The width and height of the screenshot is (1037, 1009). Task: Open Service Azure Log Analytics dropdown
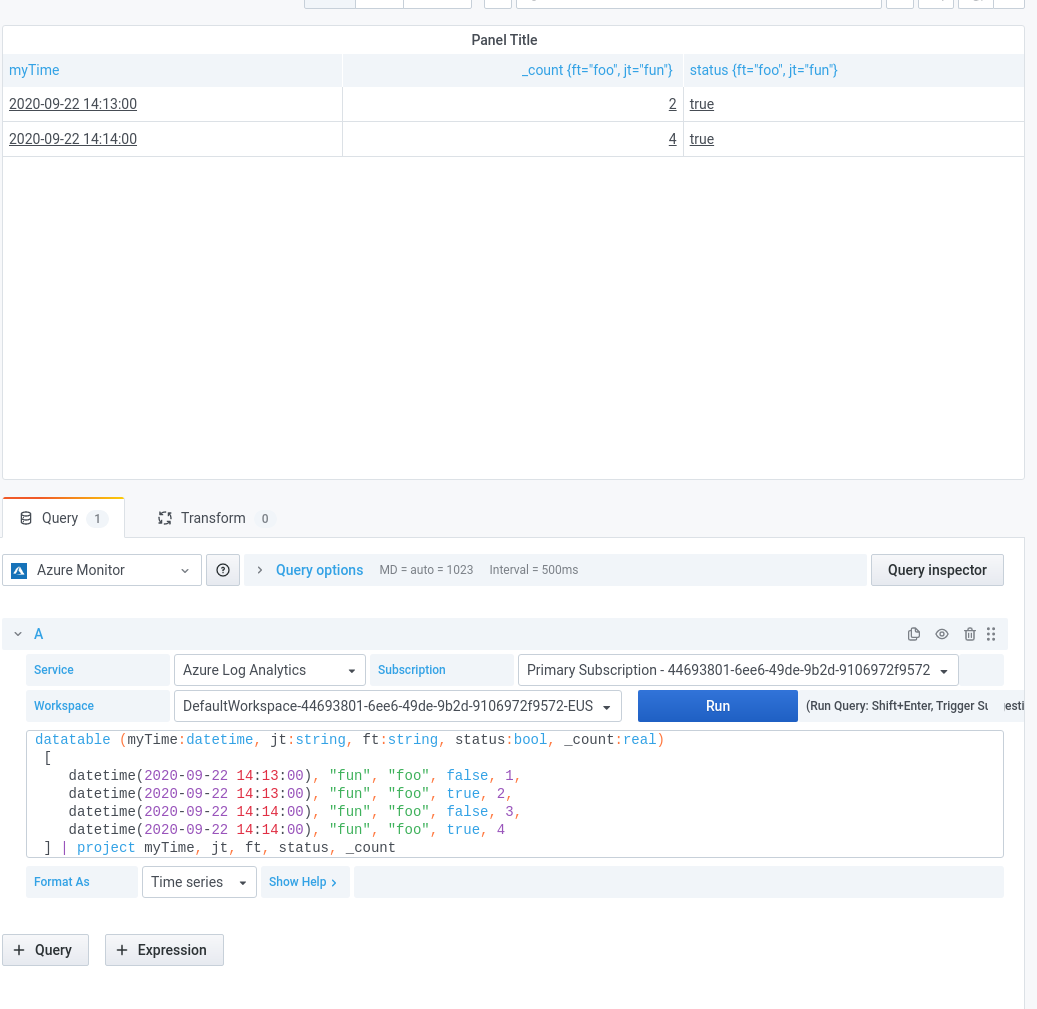tap(270, 670)
